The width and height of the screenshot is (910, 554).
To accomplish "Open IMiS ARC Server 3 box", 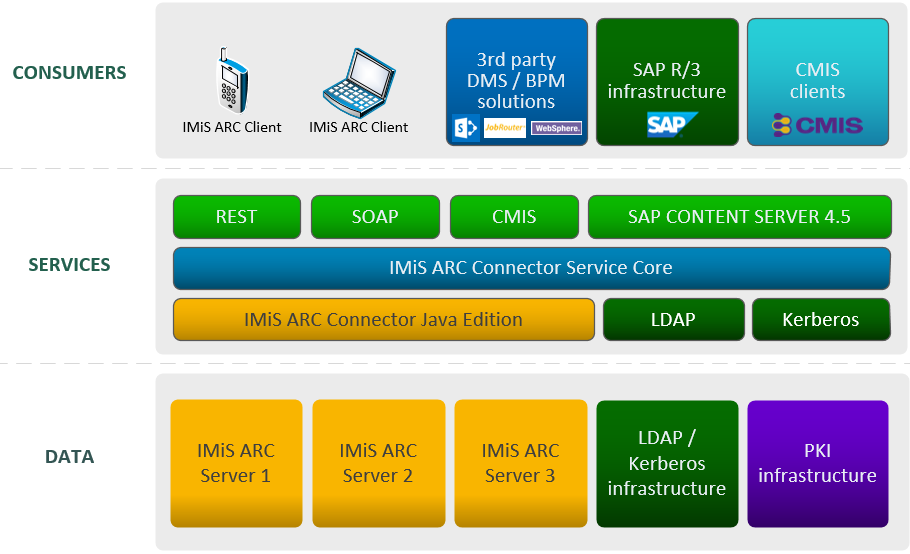I will click(521, 464).
